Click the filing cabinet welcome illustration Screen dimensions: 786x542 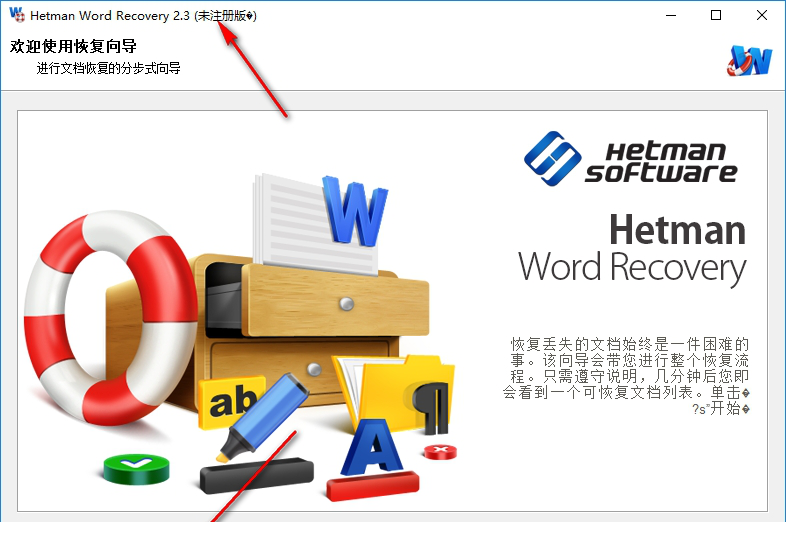pos(240,337)
